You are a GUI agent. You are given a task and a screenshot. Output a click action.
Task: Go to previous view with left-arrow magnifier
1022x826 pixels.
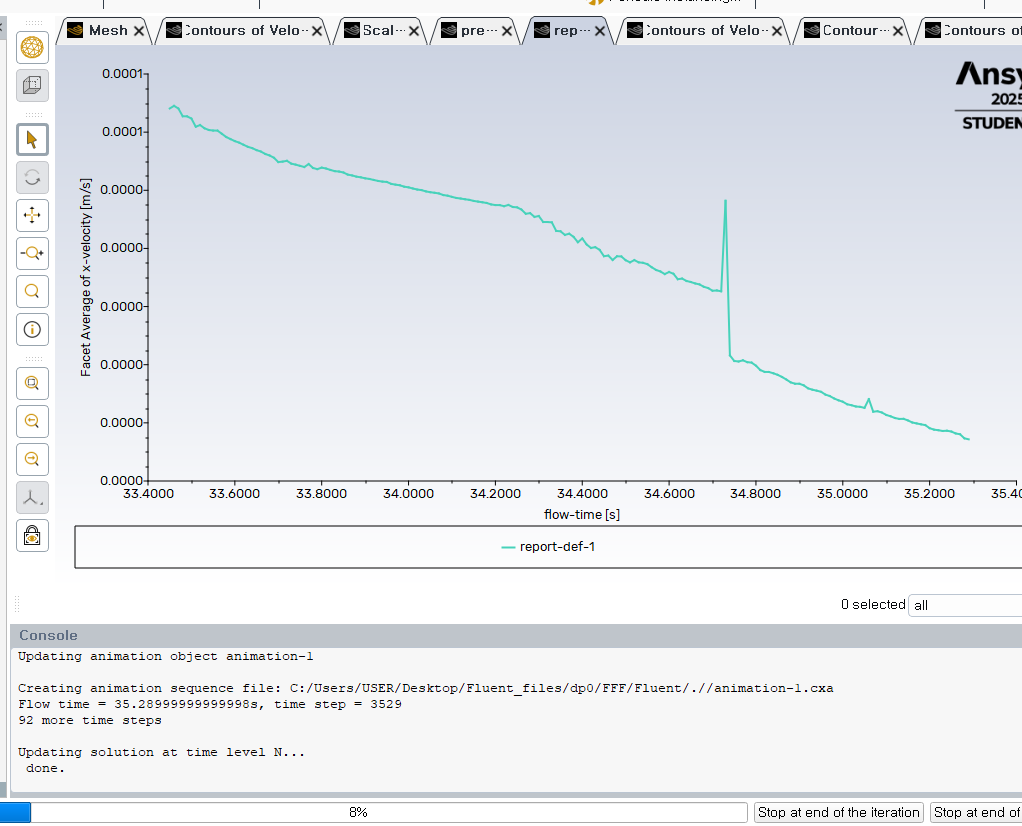[32, 421]
